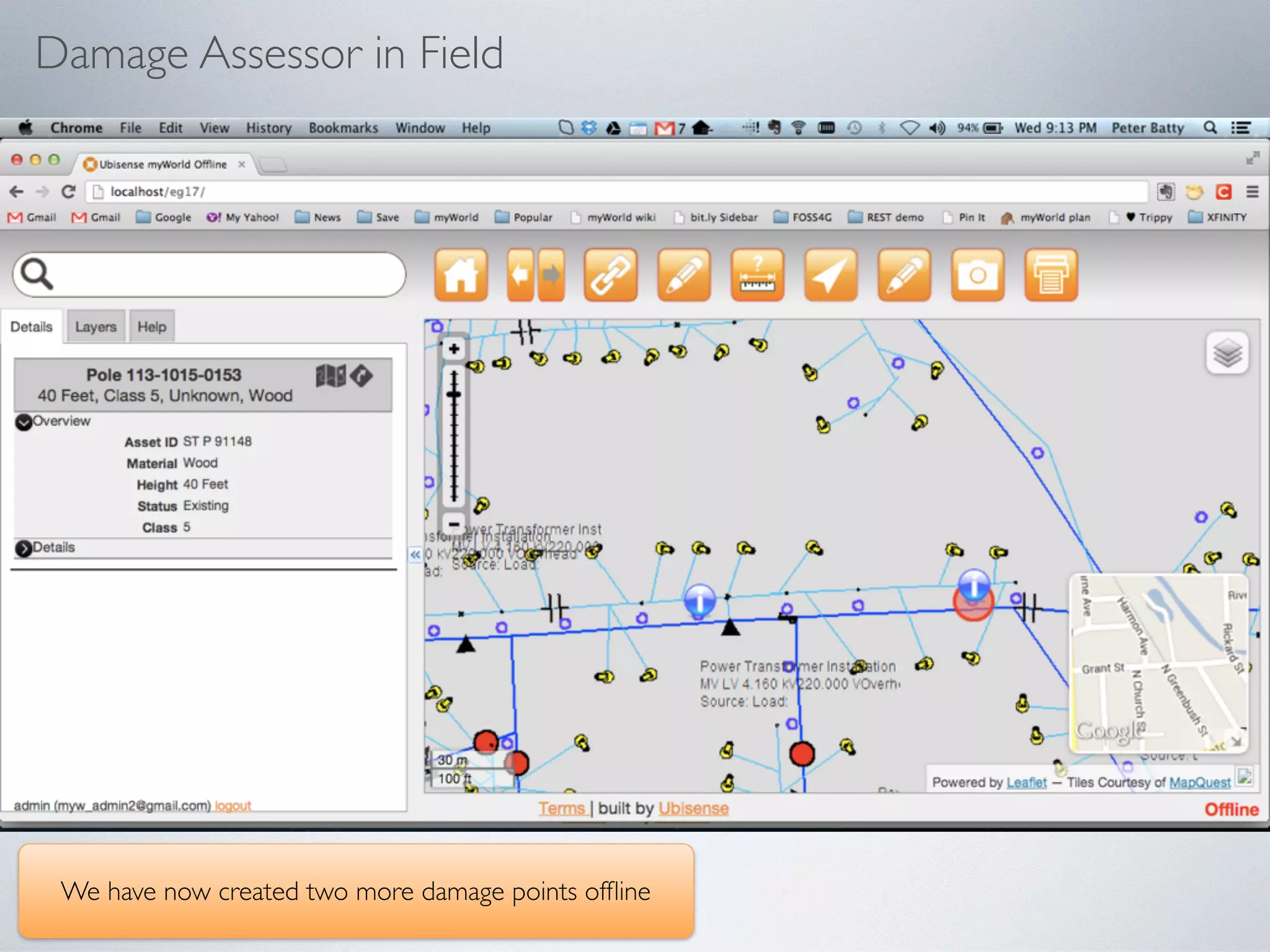1270x952 pixels.
Task: Click the orange print toolbar button
Action: [x=1051, y=275]
